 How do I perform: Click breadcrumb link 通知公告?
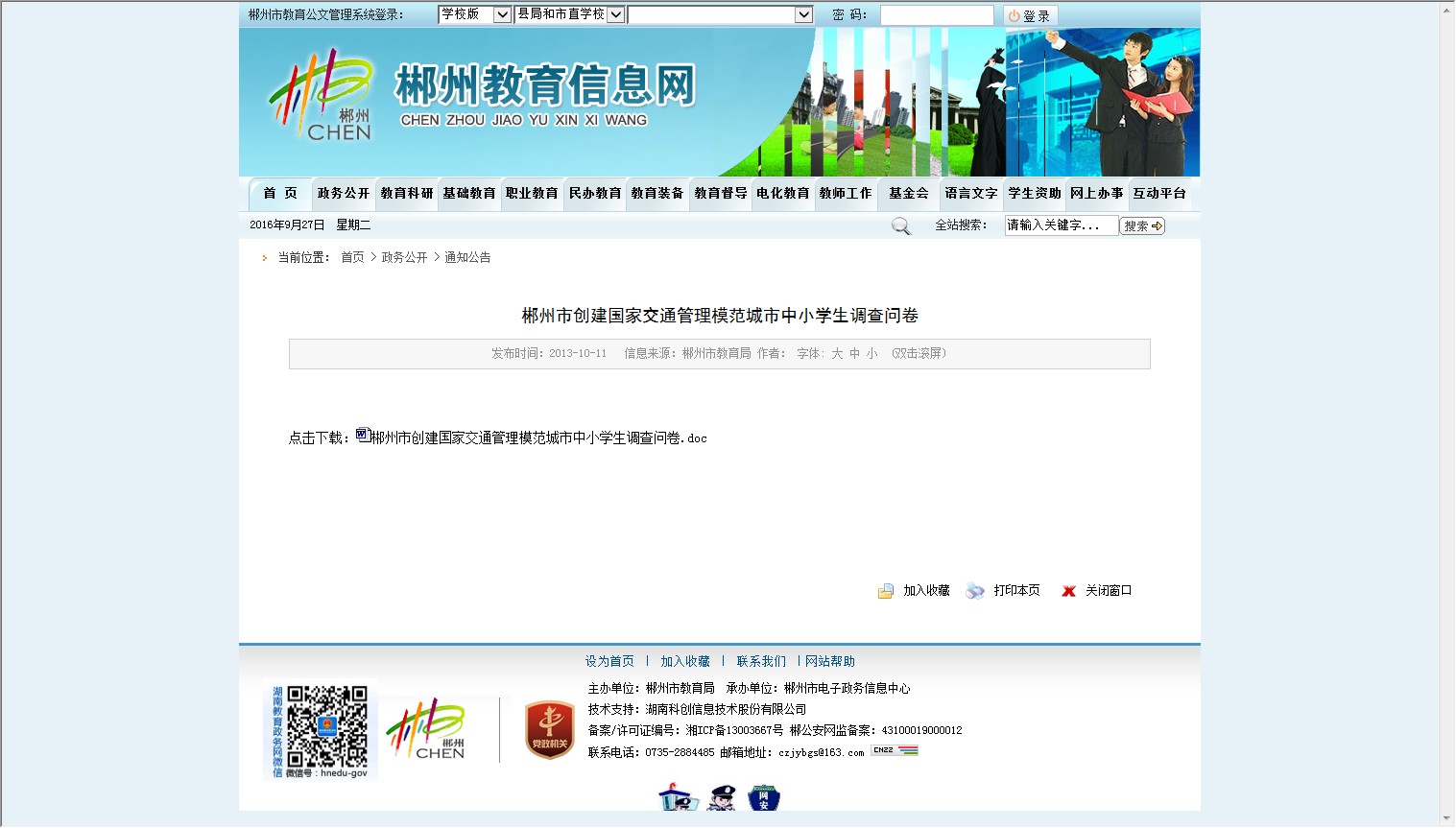click(467, 257)
